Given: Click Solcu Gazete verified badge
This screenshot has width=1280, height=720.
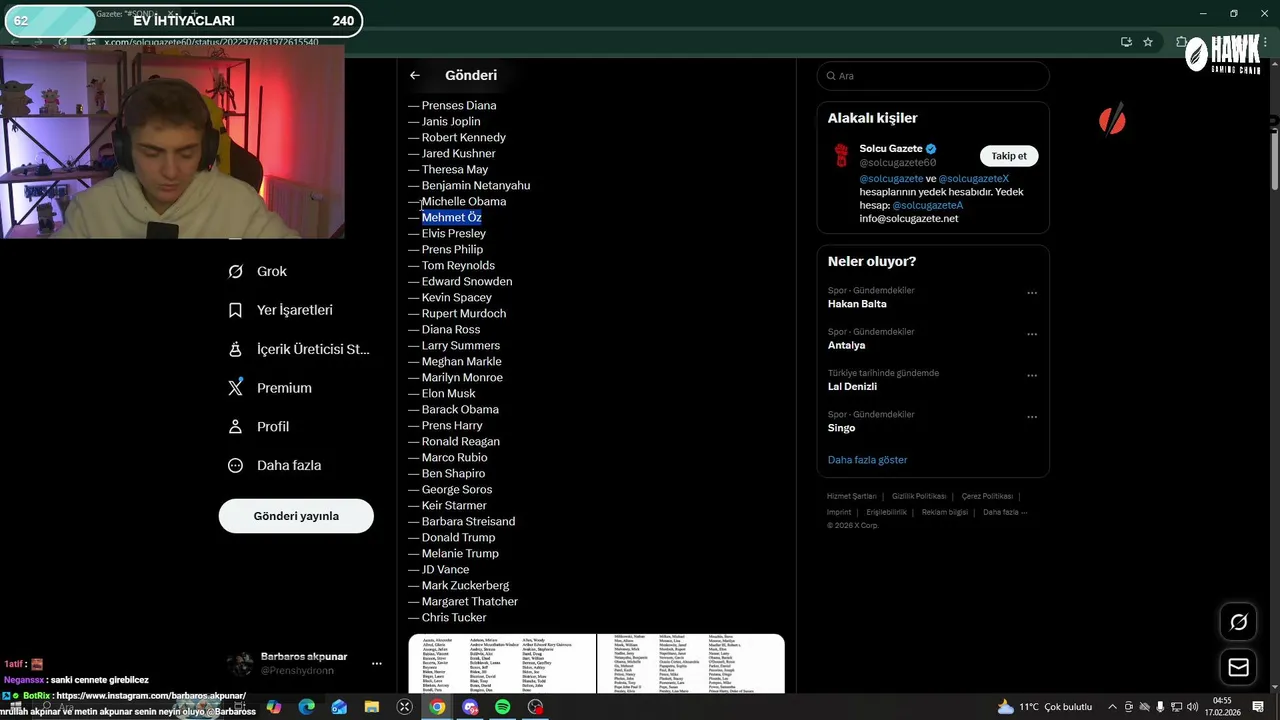Looking at the screenshot, I should coord(931,149).
